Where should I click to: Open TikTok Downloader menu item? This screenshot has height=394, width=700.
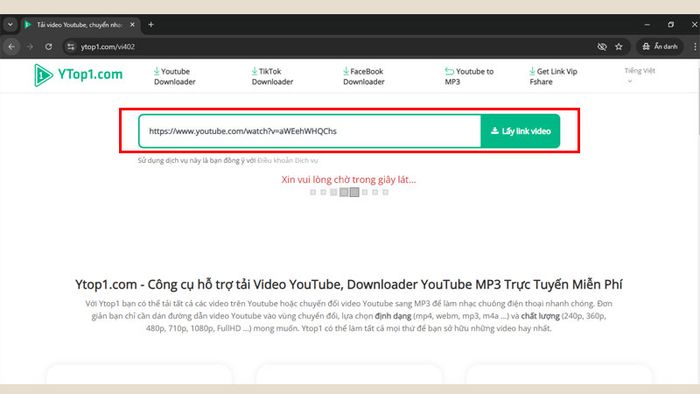[272, 76]
